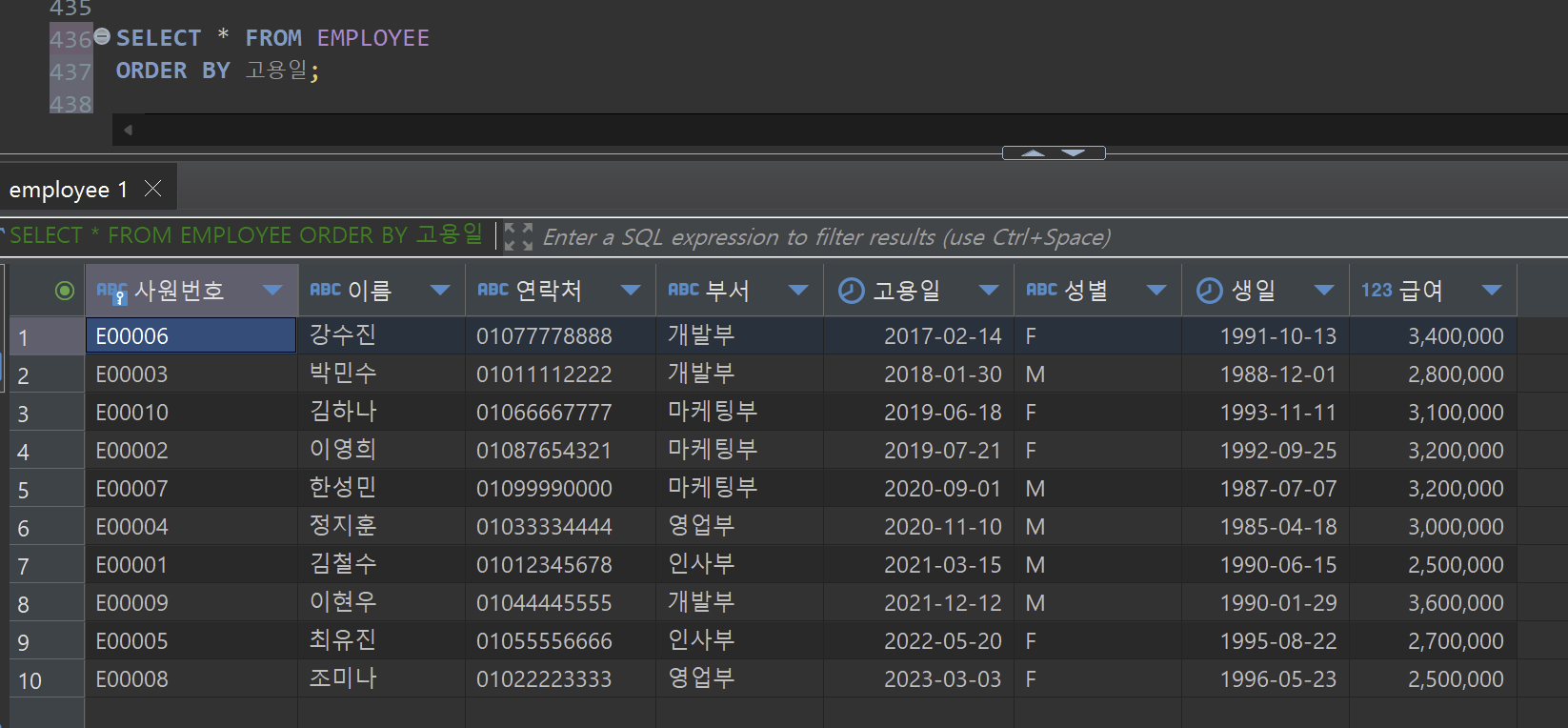Screen dimensions: 1568x728
Task: Open 생일 column filter dropdown
Action: [x=1324, y=291]
